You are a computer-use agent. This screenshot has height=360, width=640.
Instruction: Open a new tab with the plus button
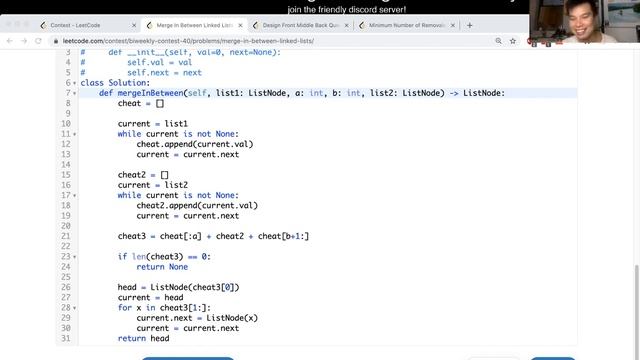click(469, 25)
